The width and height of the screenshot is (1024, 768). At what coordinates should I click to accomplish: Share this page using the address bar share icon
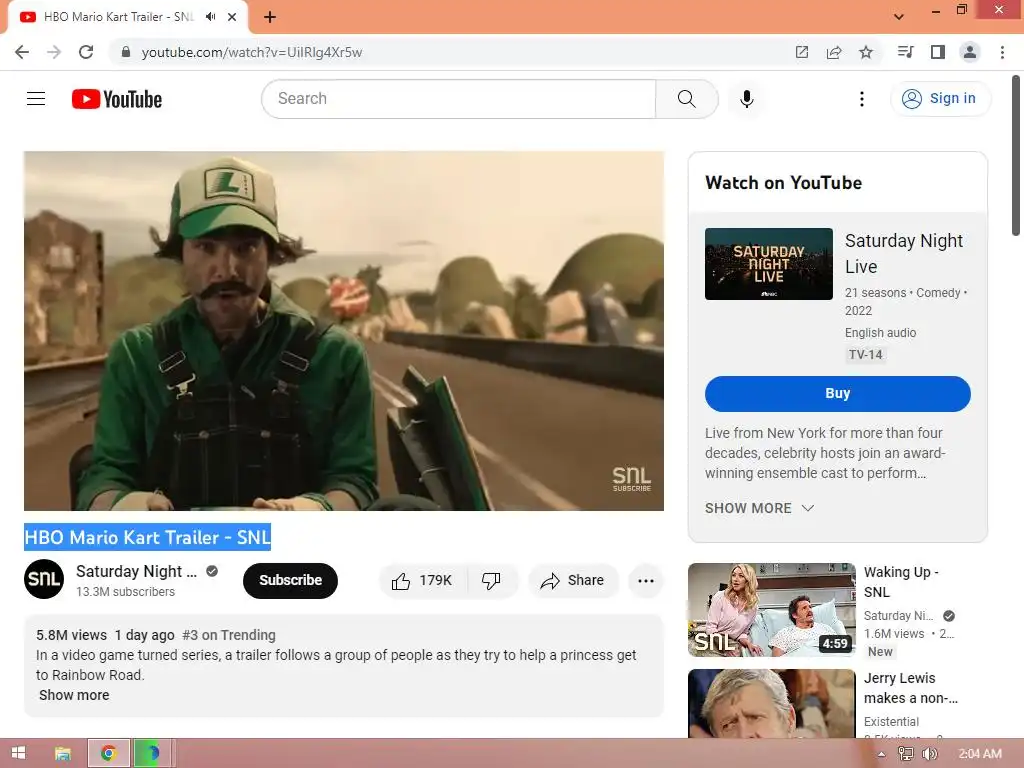click(834, 52)
